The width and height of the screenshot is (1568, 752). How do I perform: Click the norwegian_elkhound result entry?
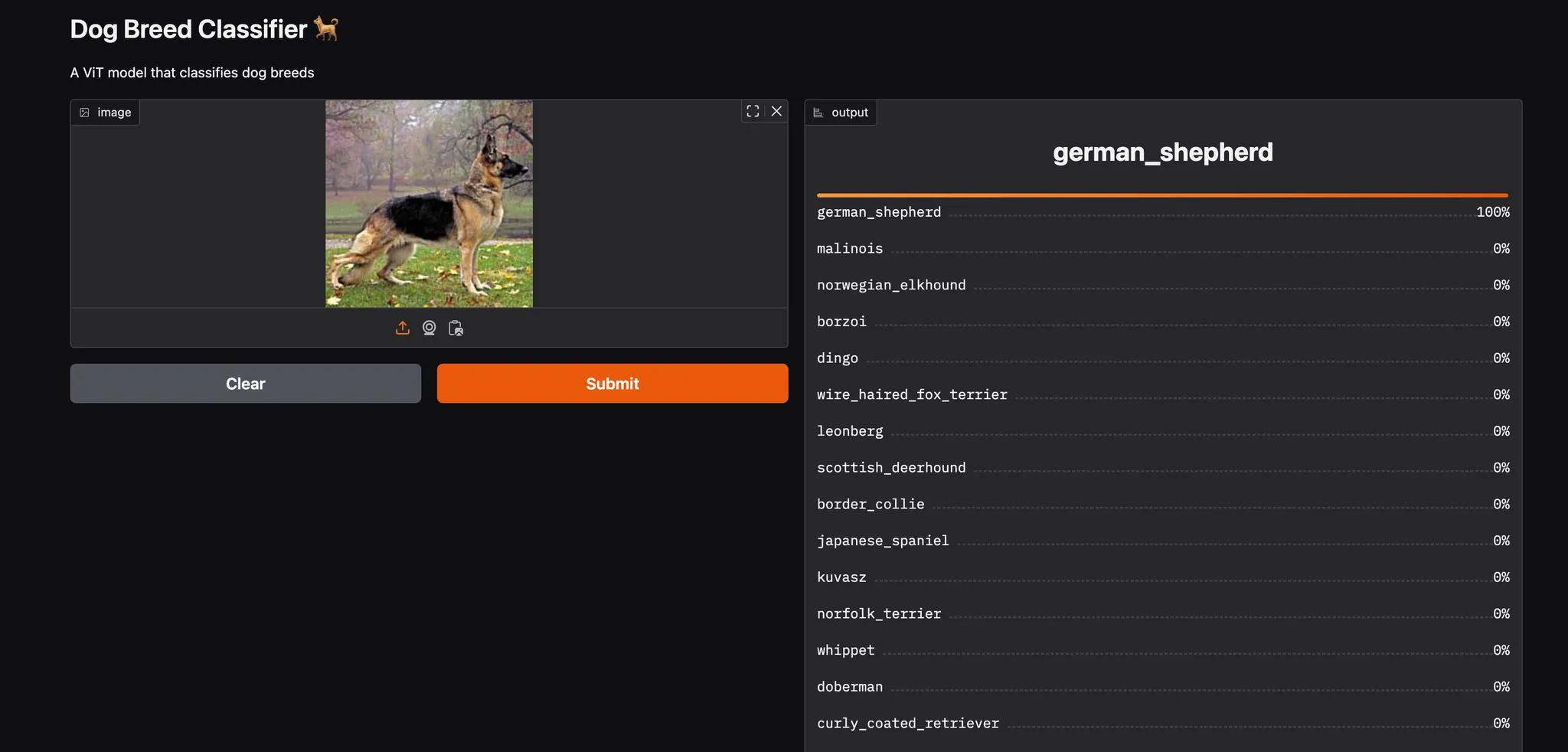pyautogui.click(x=890, y=284)
